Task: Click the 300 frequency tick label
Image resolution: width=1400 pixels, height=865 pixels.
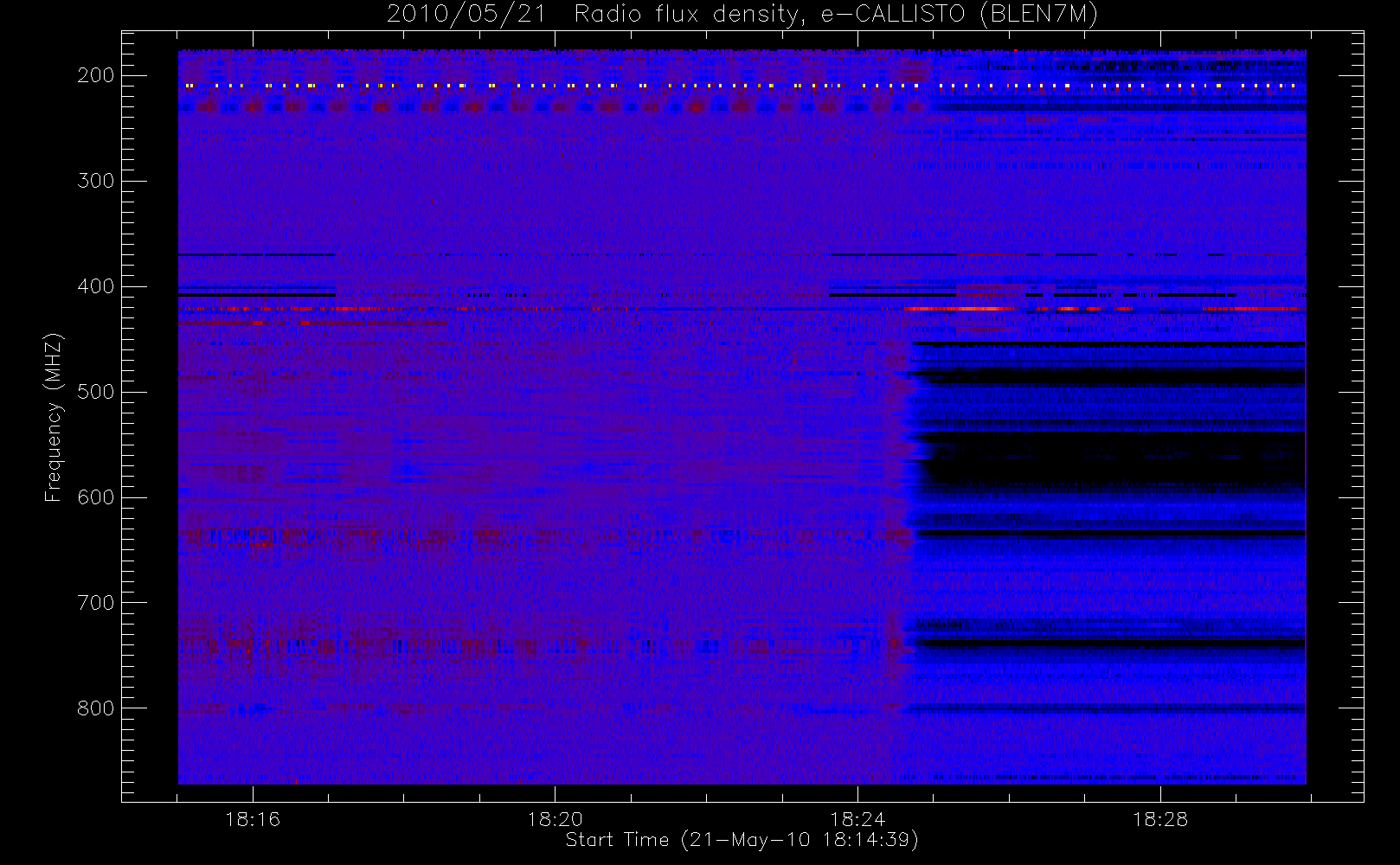Action: click(96, 181)
